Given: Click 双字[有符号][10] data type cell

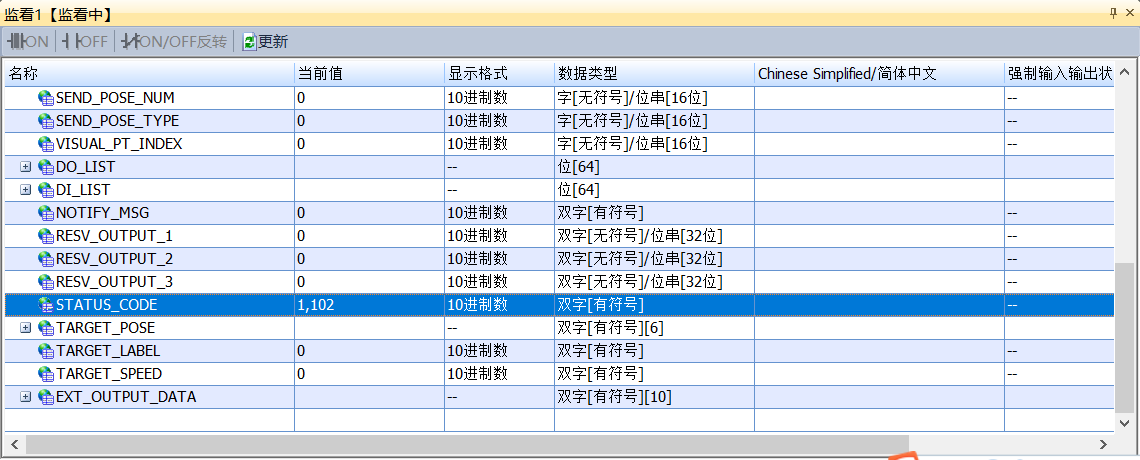Looking at the screenshot, I should tap(654, 397).
